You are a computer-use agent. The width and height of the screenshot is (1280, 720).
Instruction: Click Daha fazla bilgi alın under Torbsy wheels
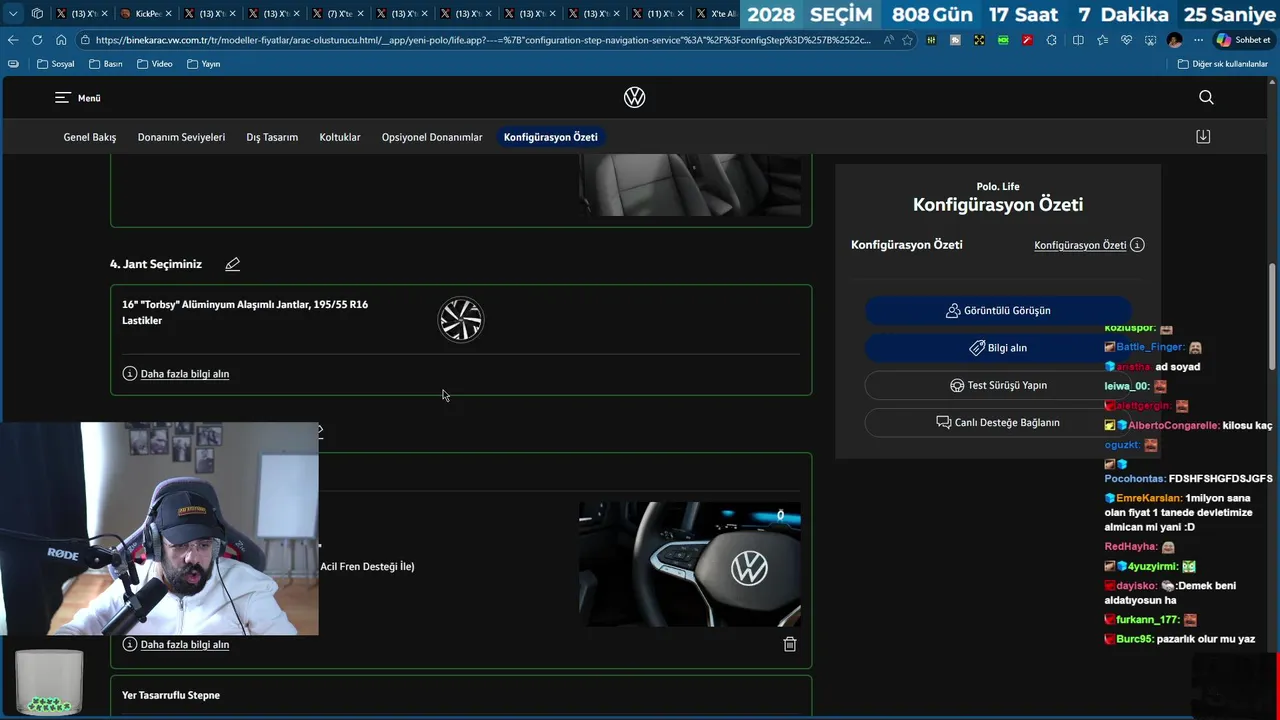185,374
